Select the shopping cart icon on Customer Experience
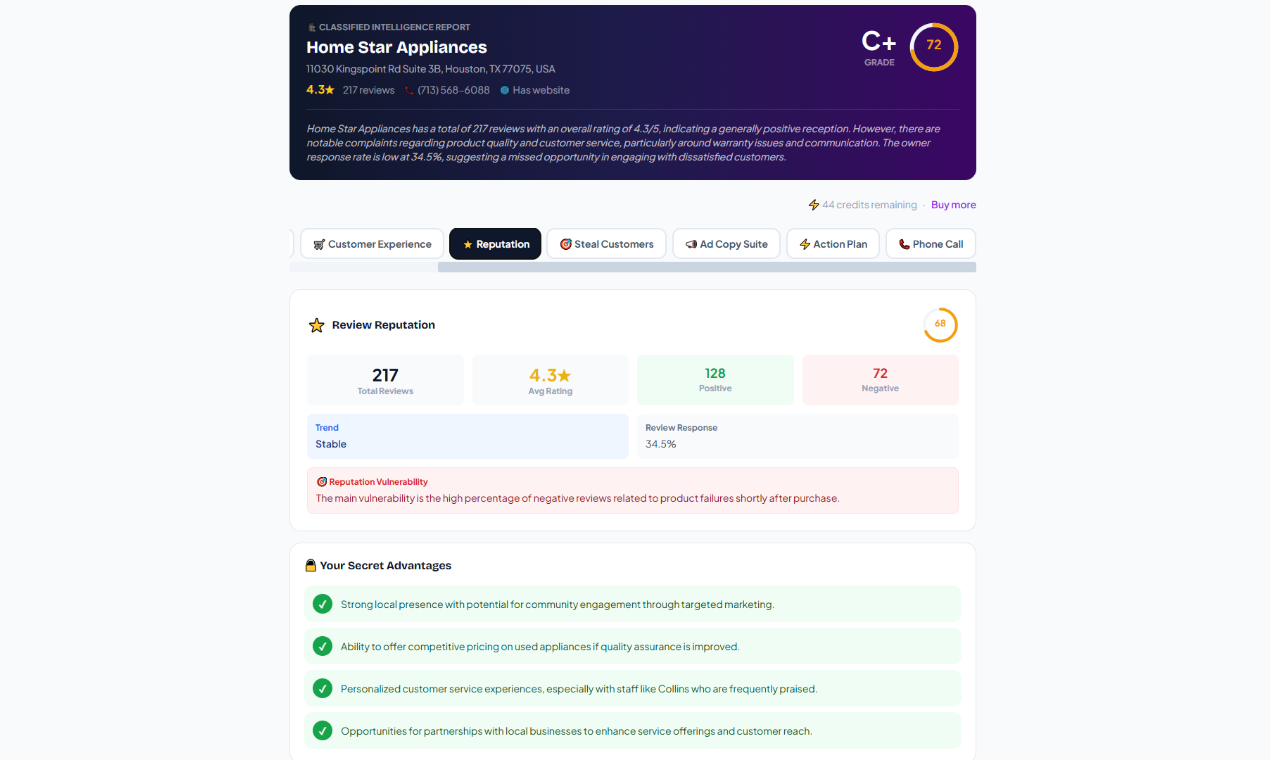This screenshot has height=760, width=1270. (x=318, y=243)
